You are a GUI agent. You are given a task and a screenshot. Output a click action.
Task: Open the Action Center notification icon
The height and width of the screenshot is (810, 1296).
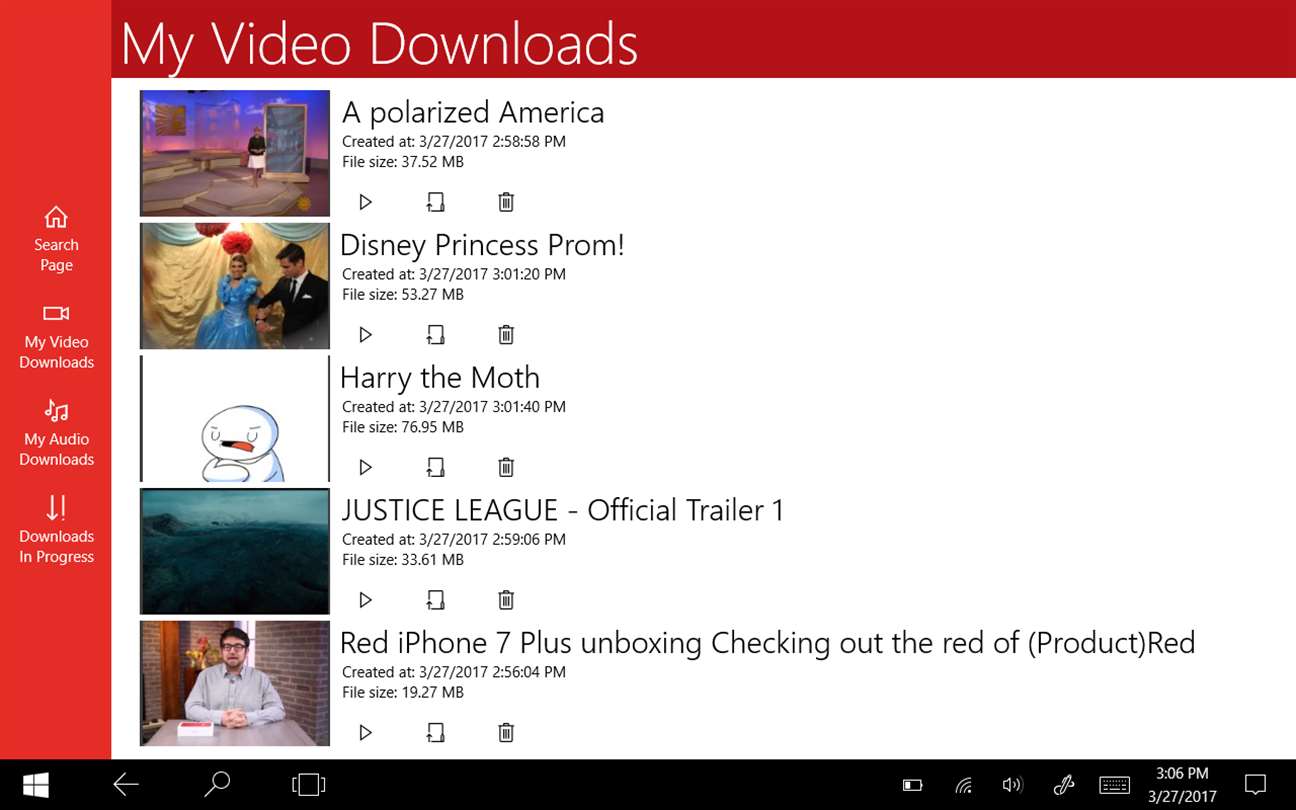(1255, 785)
